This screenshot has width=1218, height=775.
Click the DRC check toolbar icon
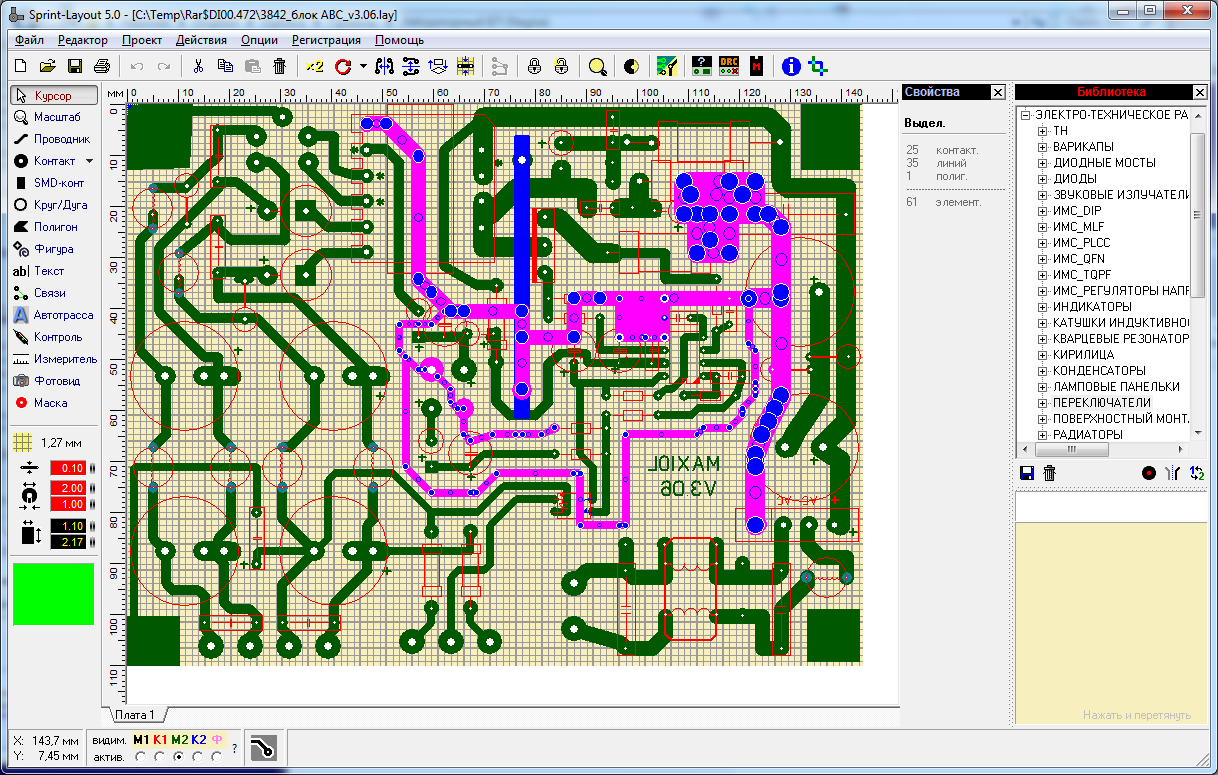tap(729, 67)
